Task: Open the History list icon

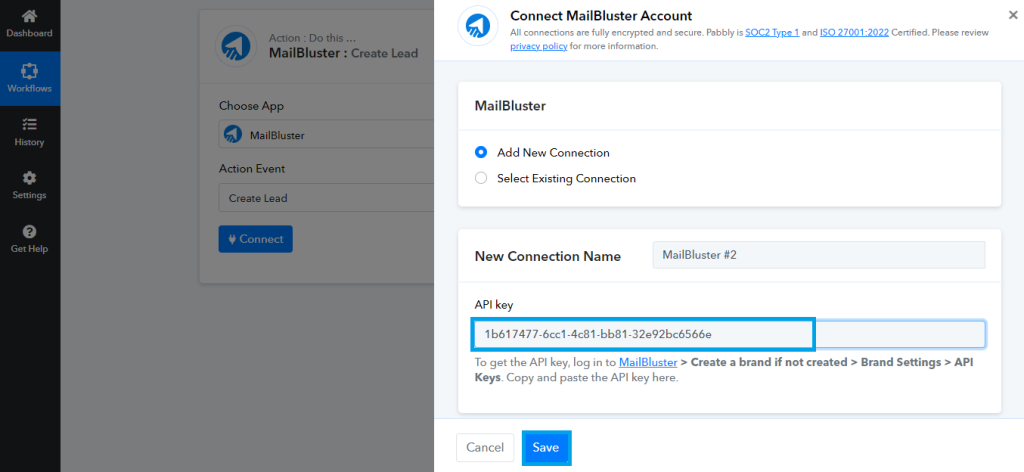Action: click(x=29, y=124)
